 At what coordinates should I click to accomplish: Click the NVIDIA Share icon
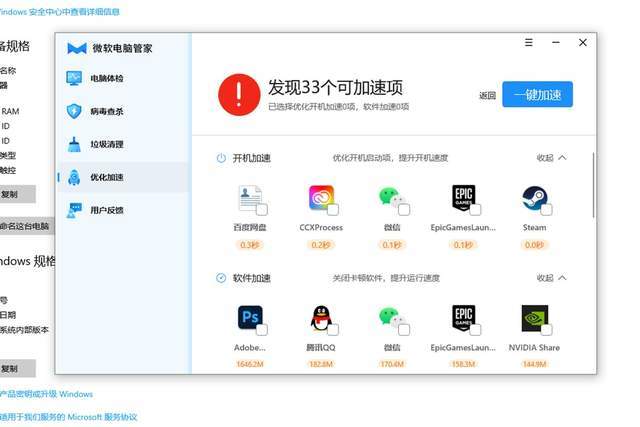[534, 318]
